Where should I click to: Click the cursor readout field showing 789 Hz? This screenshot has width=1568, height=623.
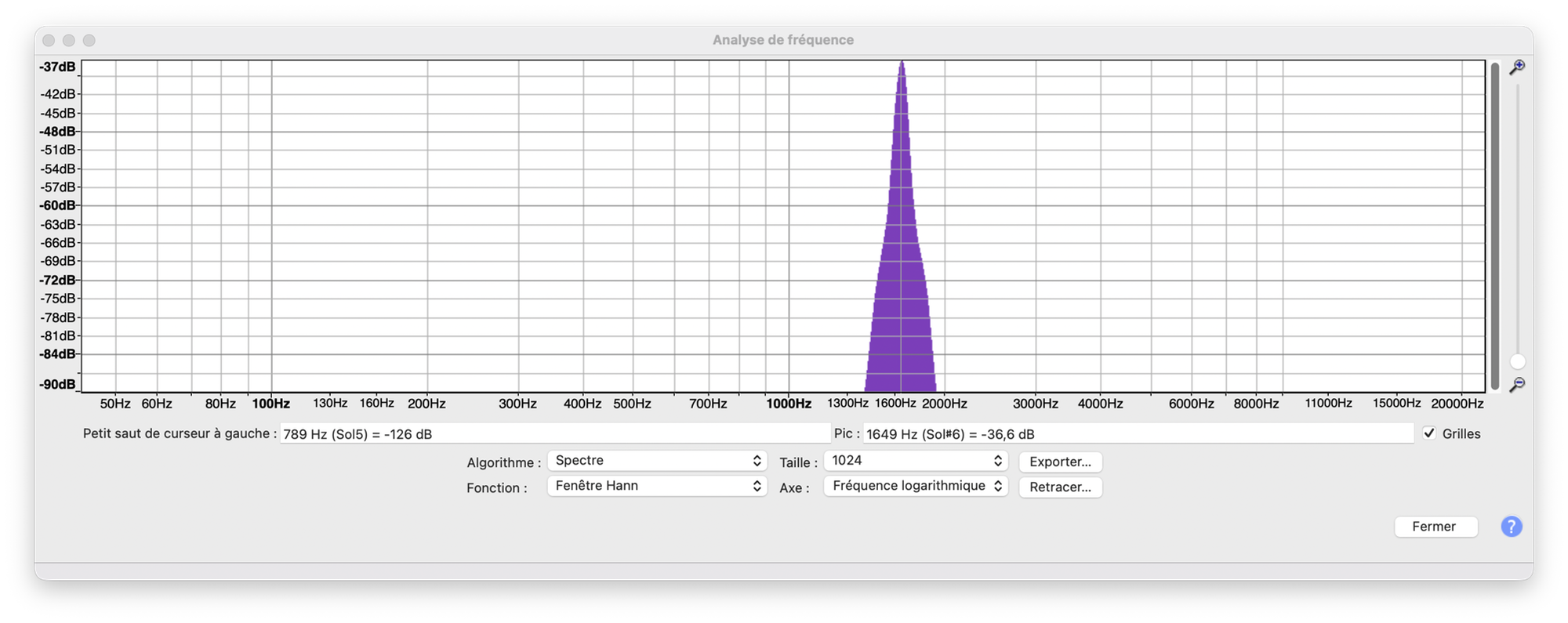(554, 434)
